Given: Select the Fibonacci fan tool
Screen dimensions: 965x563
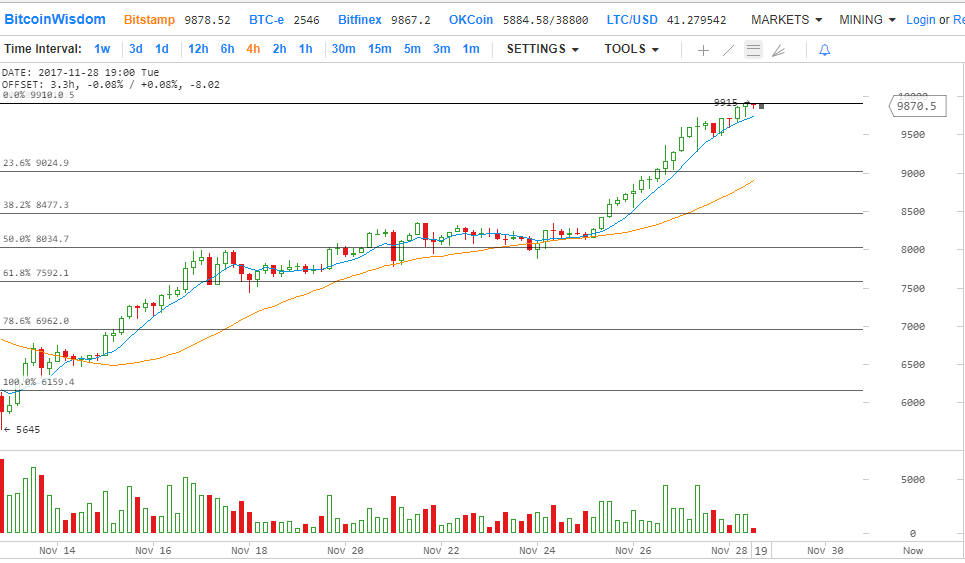Looking at the screenshot, I should tap(778, 49).
